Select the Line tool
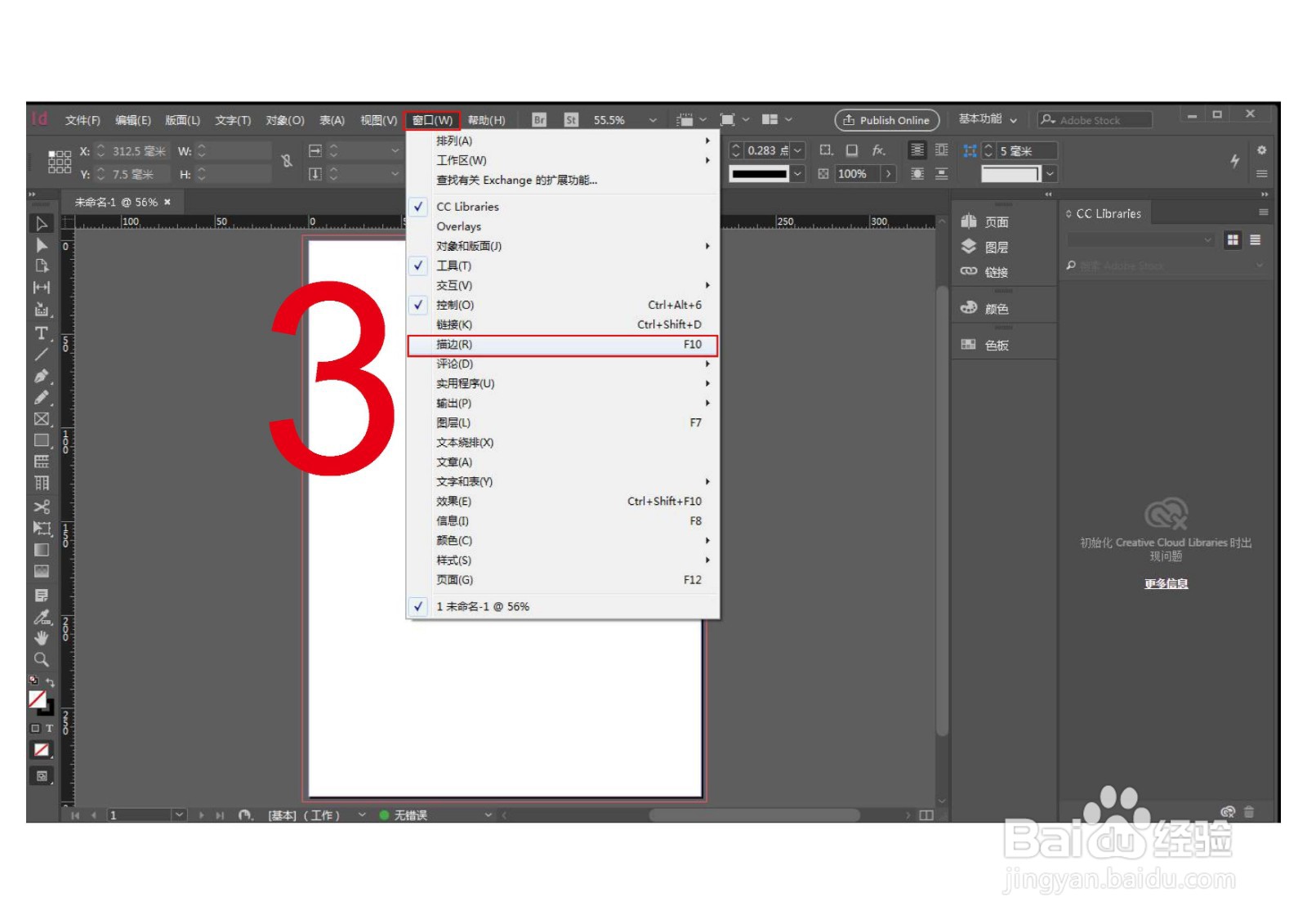1307x924 pixels. pyautogui.click(x=42, y=355)
